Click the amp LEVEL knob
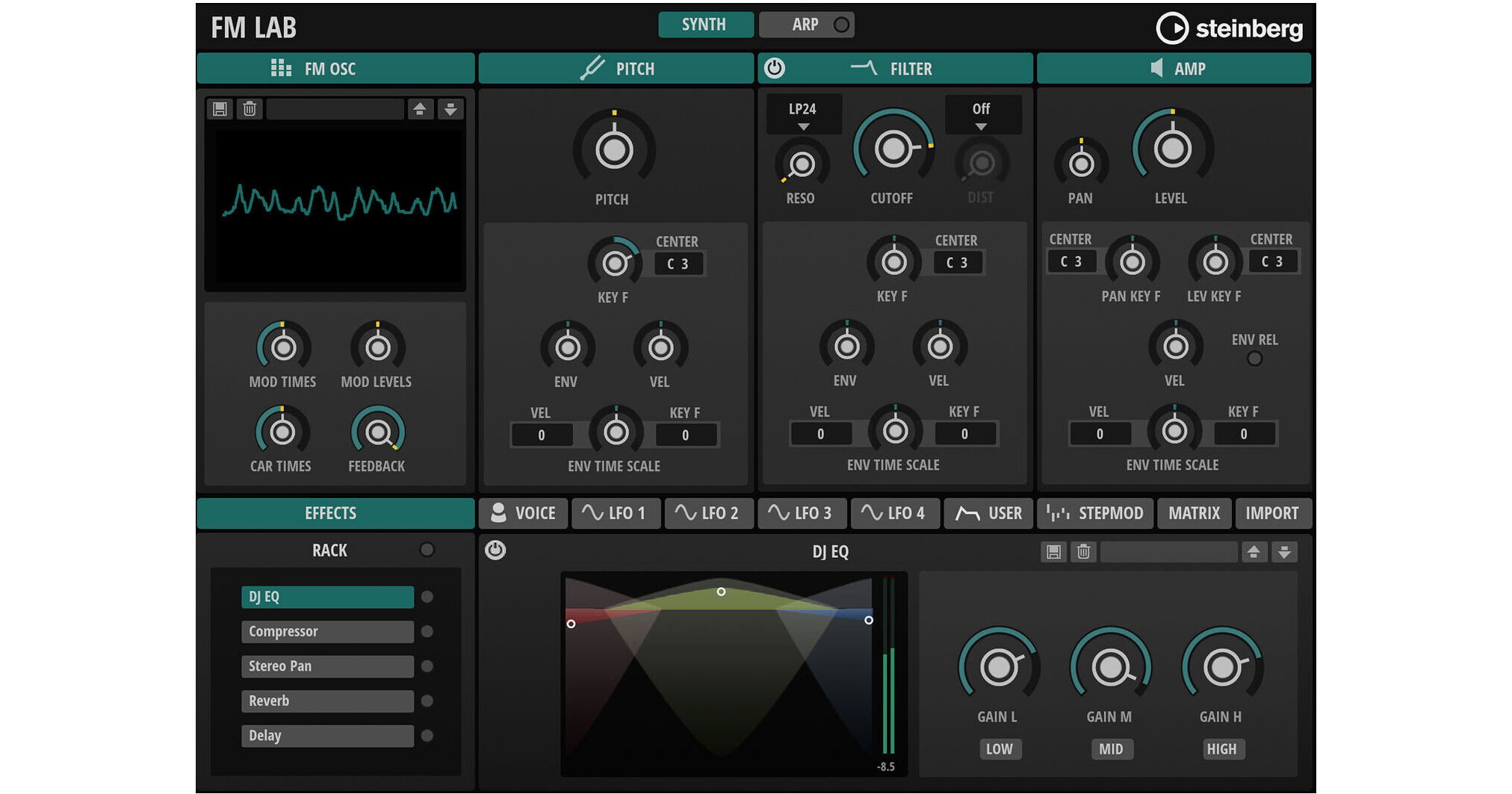The height and width of the screenshot is (794, 1512). [x=1173, y=149]
